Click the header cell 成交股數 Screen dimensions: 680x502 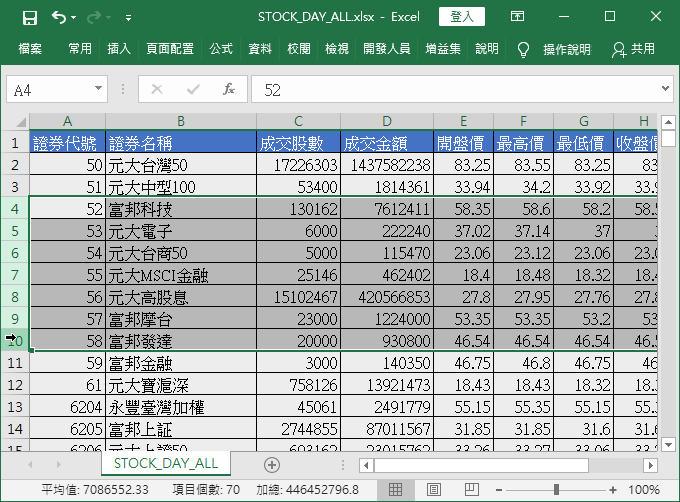click(x=298, y=143)
